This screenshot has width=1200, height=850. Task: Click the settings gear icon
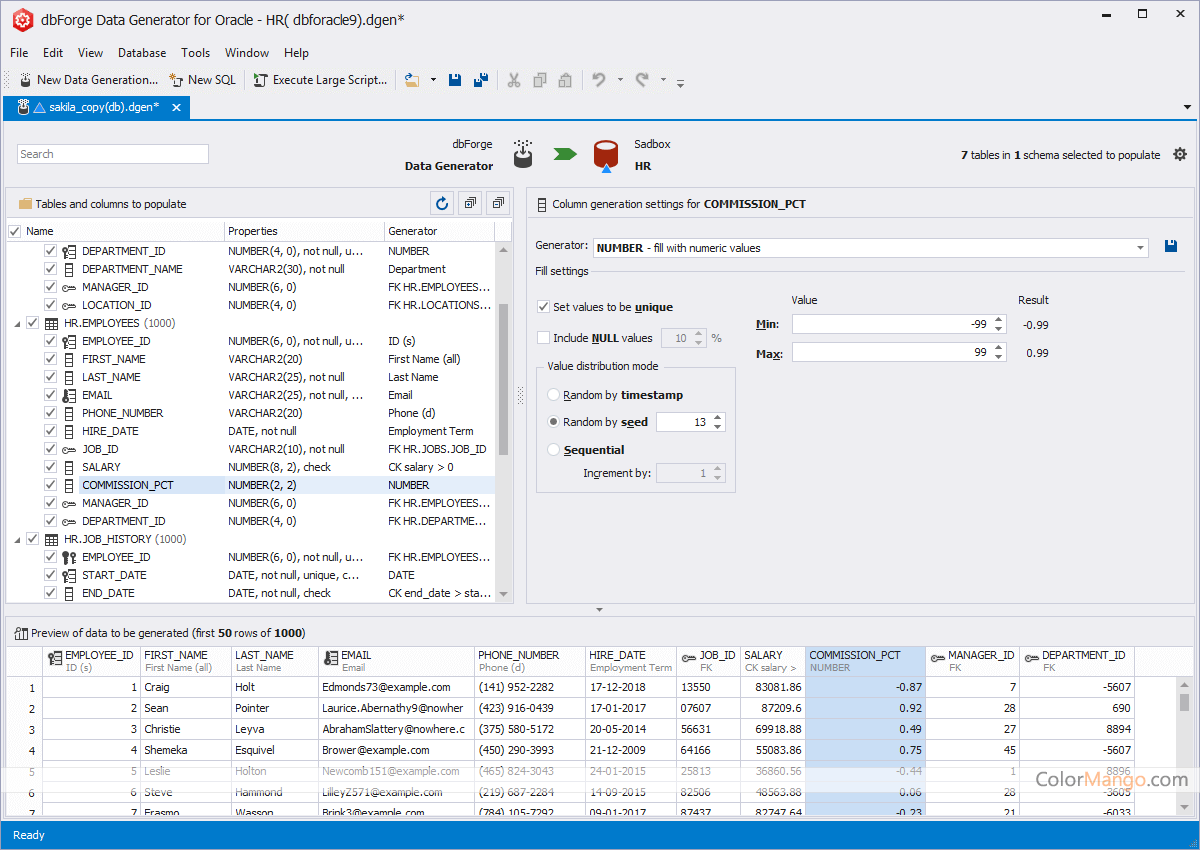pyautogui.click(x=1180, y=154)
